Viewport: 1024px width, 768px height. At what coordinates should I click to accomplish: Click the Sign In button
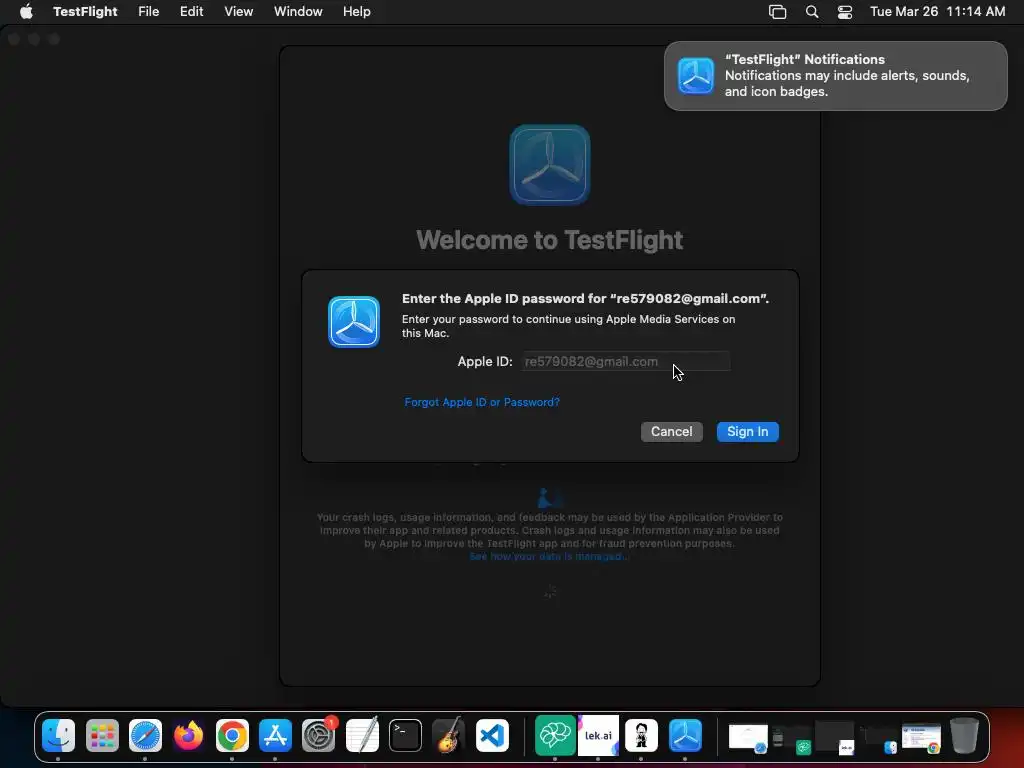748,432
